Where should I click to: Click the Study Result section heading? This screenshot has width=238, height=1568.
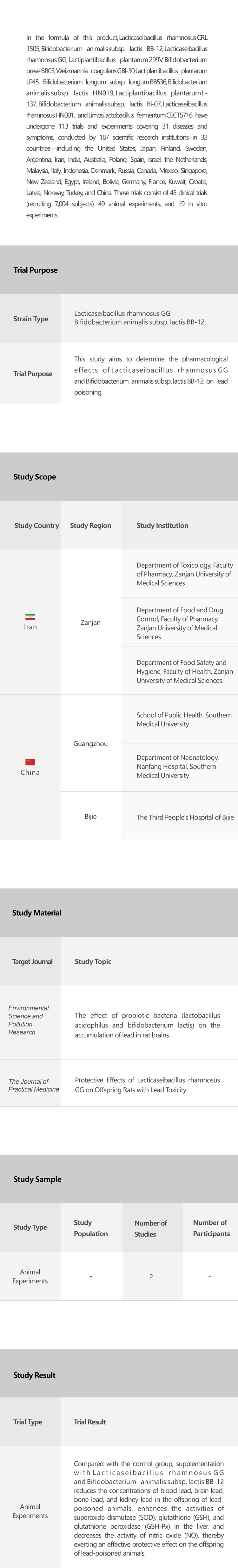34,1375
